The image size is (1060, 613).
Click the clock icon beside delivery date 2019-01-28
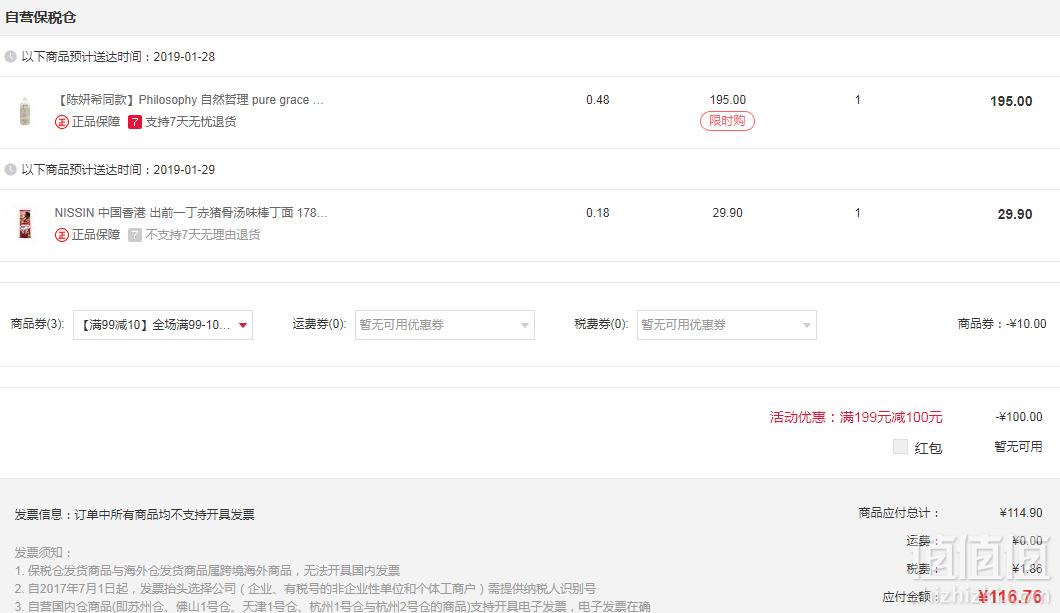tap(10, 57)
